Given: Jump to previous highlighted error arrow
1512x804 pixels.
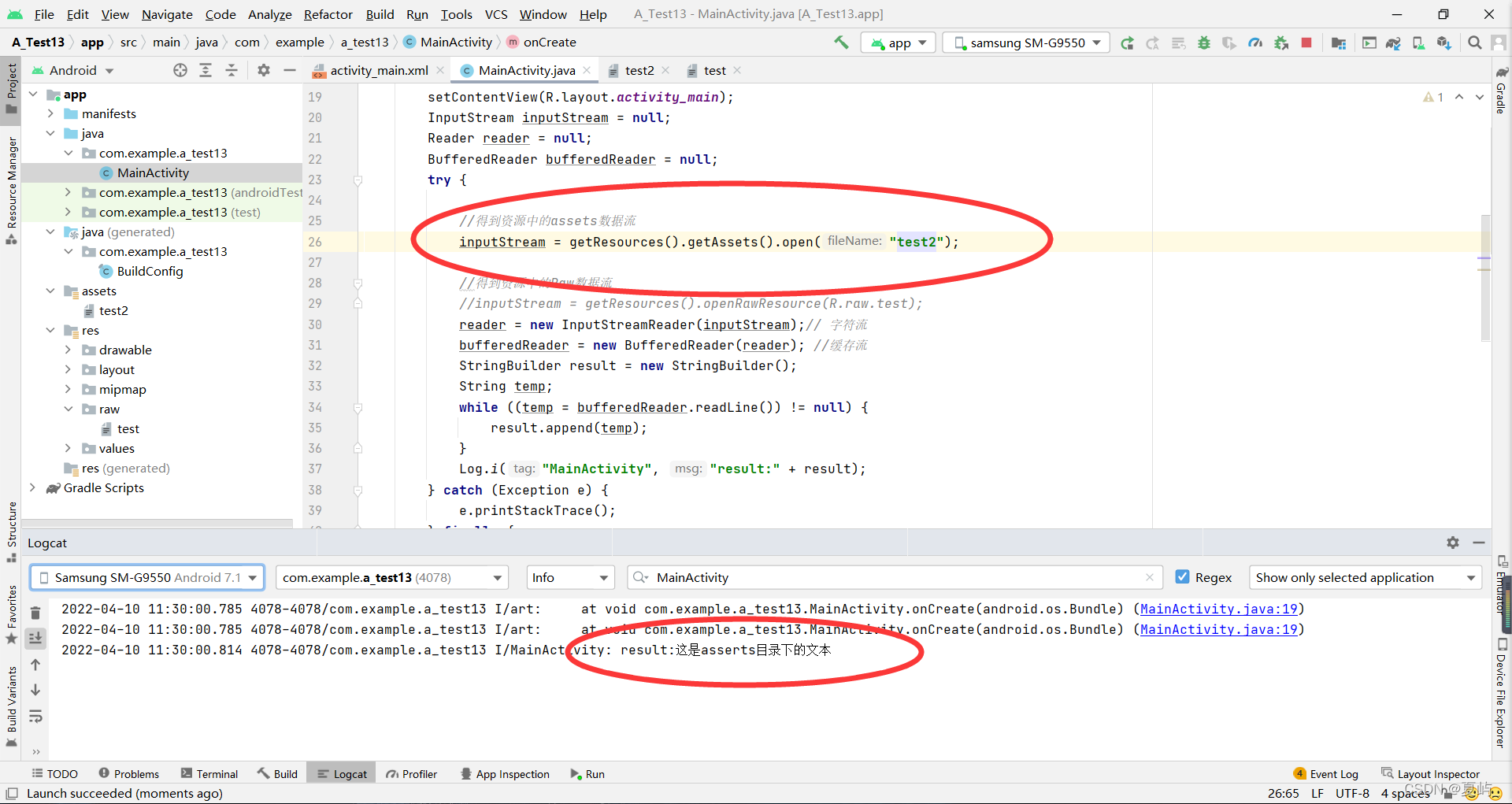Looking at the screenshot, I should (x=1459, y=97).
